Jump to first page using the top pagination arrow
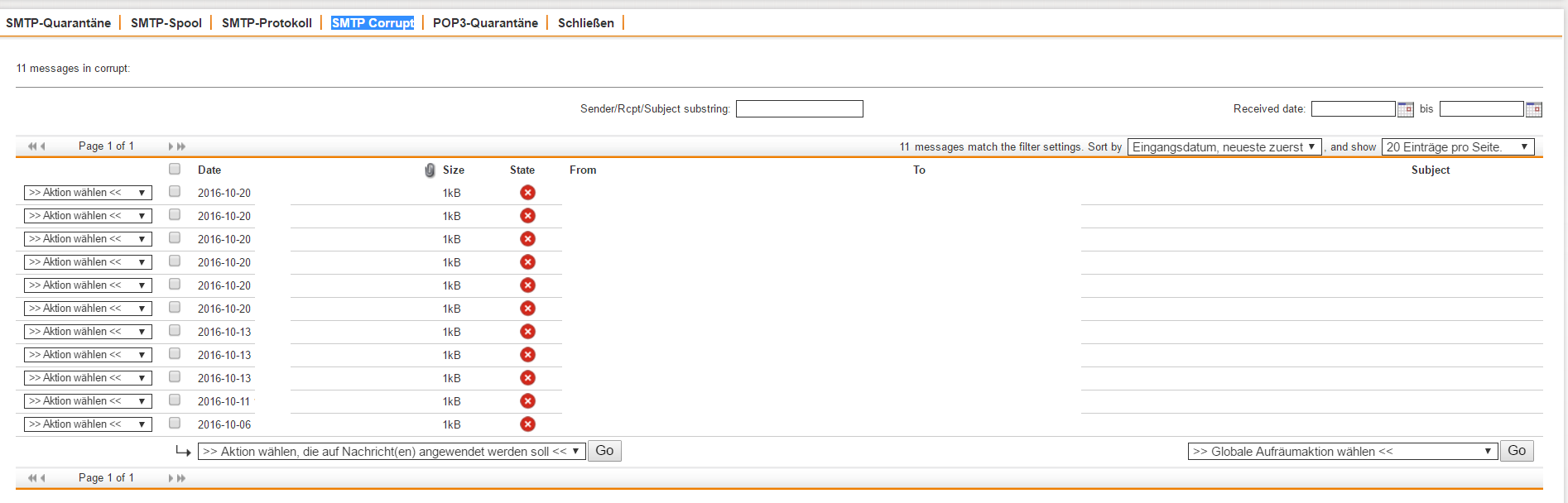Viewport: 1568px width, 503px height. (x=31, y=146)
